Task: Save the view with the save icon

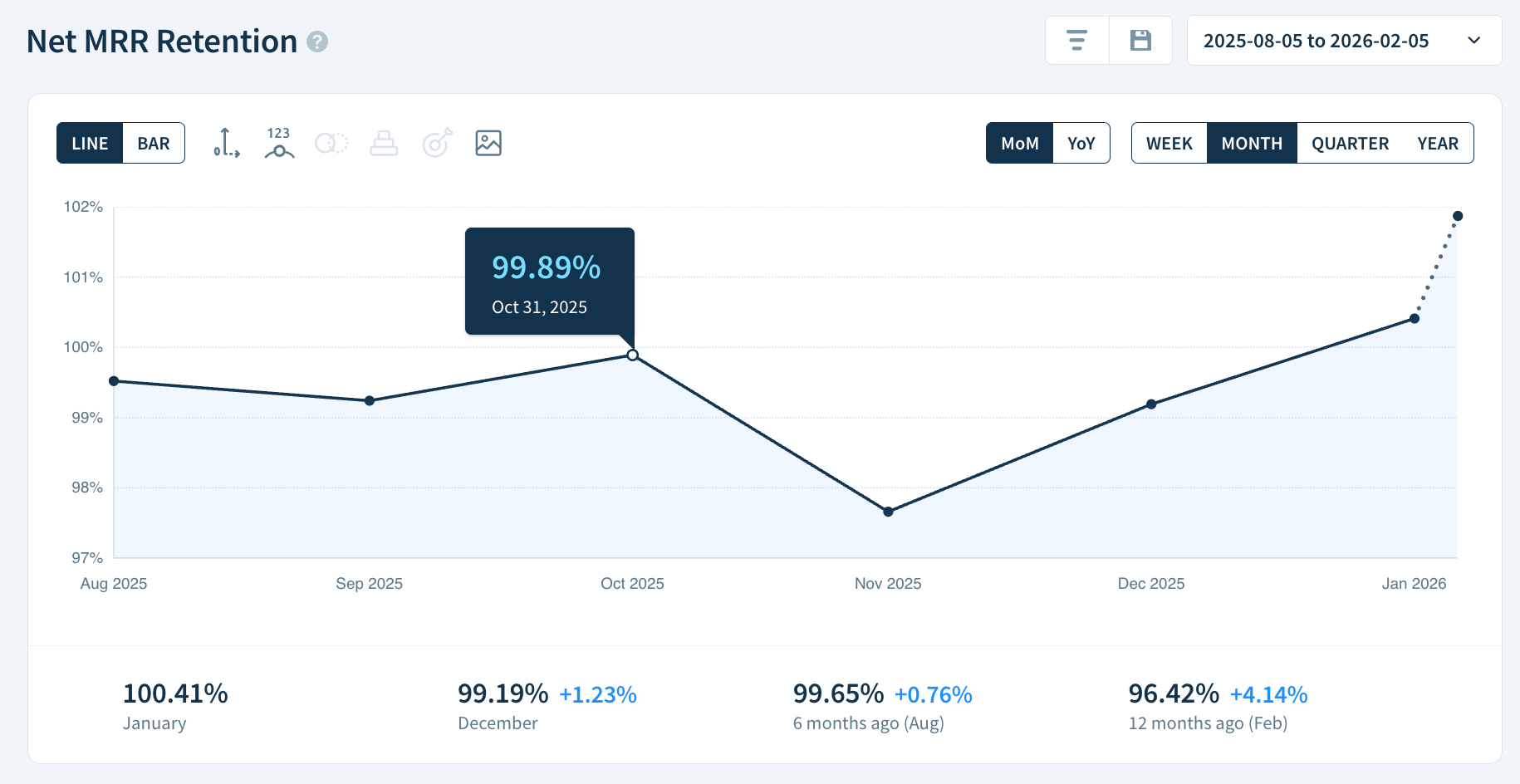Action: (x=1140, y=40)
